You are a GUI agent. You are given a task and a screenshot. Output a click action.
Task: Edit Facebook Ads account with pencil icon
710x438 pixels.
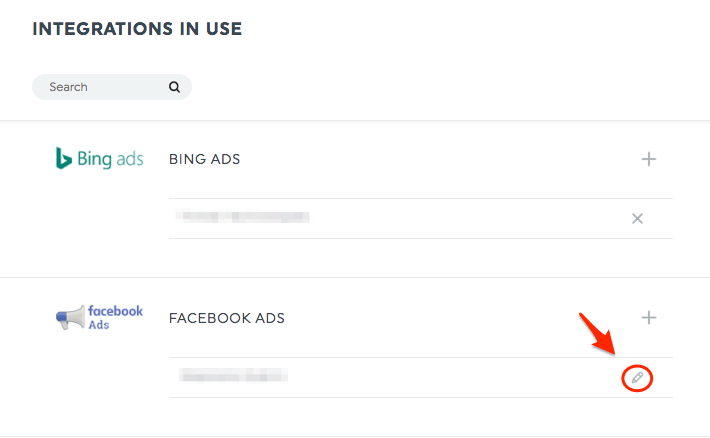coord(637,377)
